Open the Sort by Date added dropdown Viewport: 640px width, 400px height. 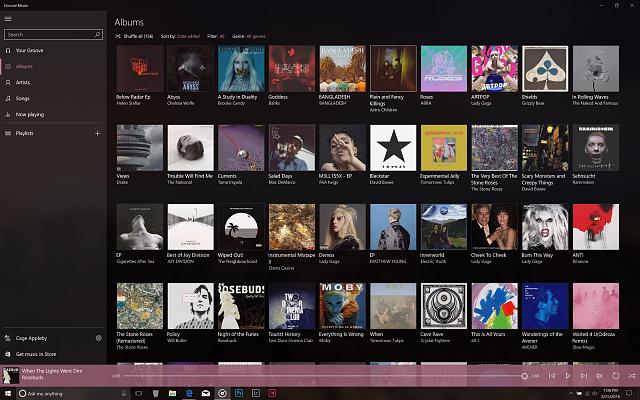[180, 36]
